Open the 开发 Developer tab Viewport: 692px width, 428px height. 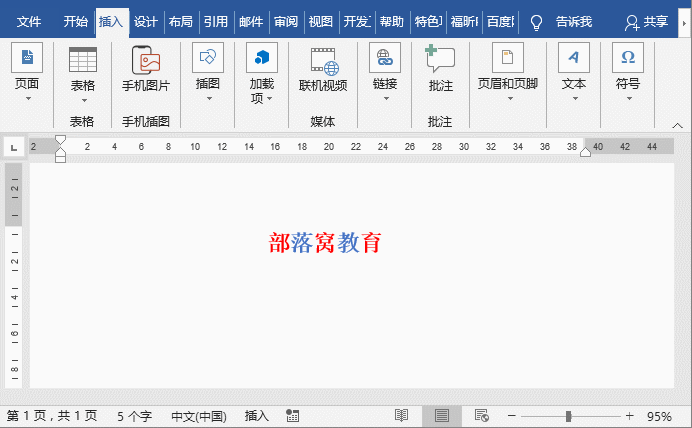pos(357,22)
